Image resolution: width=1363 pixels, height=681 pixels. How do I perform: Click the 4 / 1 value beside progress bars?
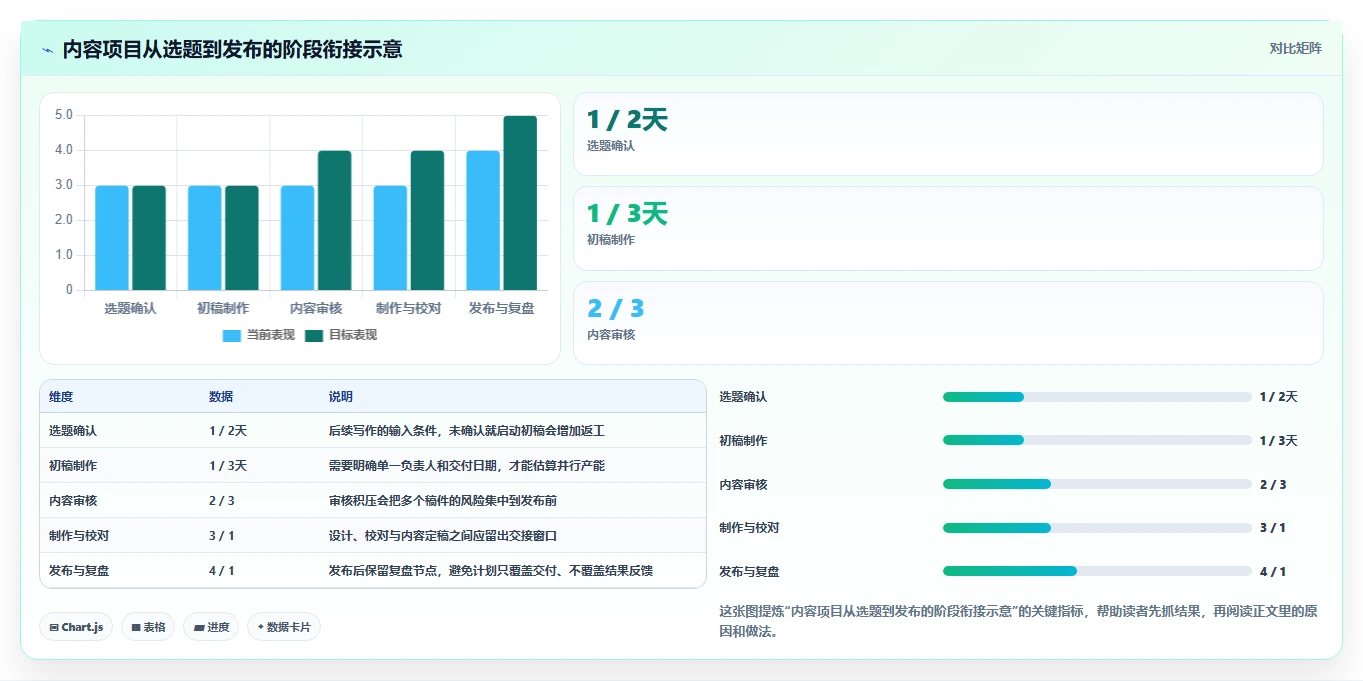click(1273, 572)
